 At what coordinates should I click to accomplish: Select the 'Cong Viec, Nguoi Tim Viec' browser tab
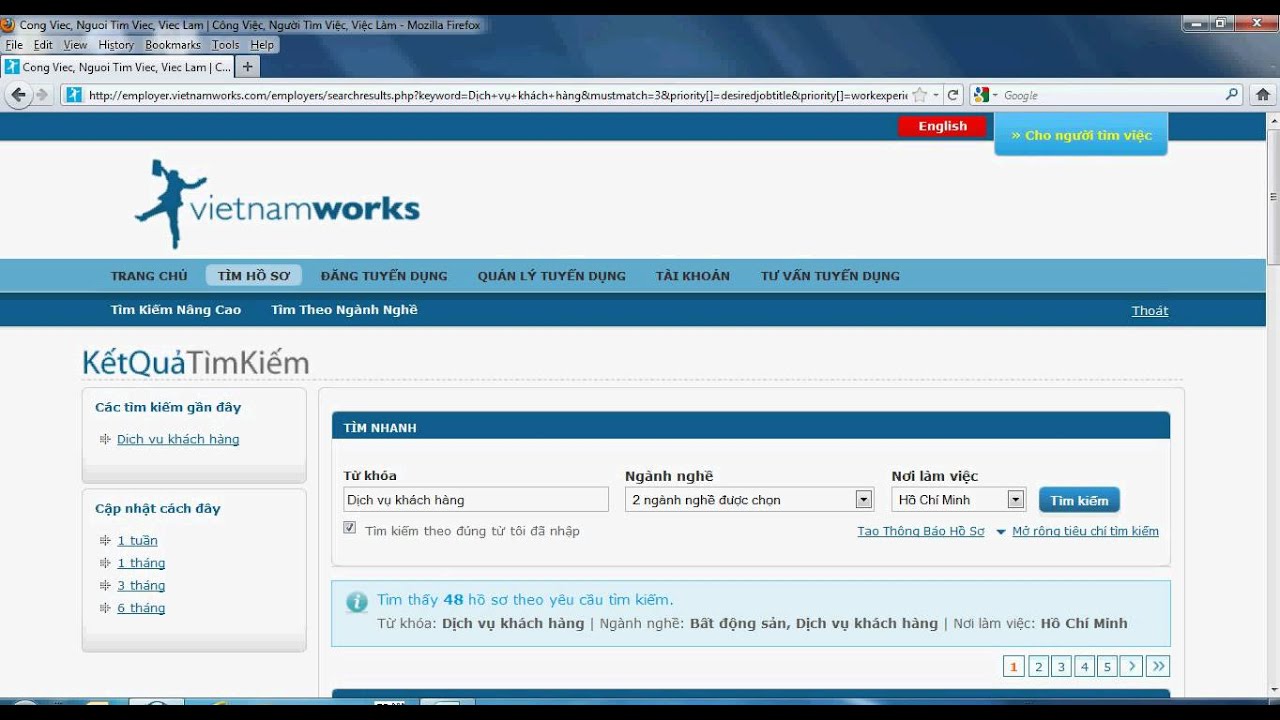coord(117,67)
